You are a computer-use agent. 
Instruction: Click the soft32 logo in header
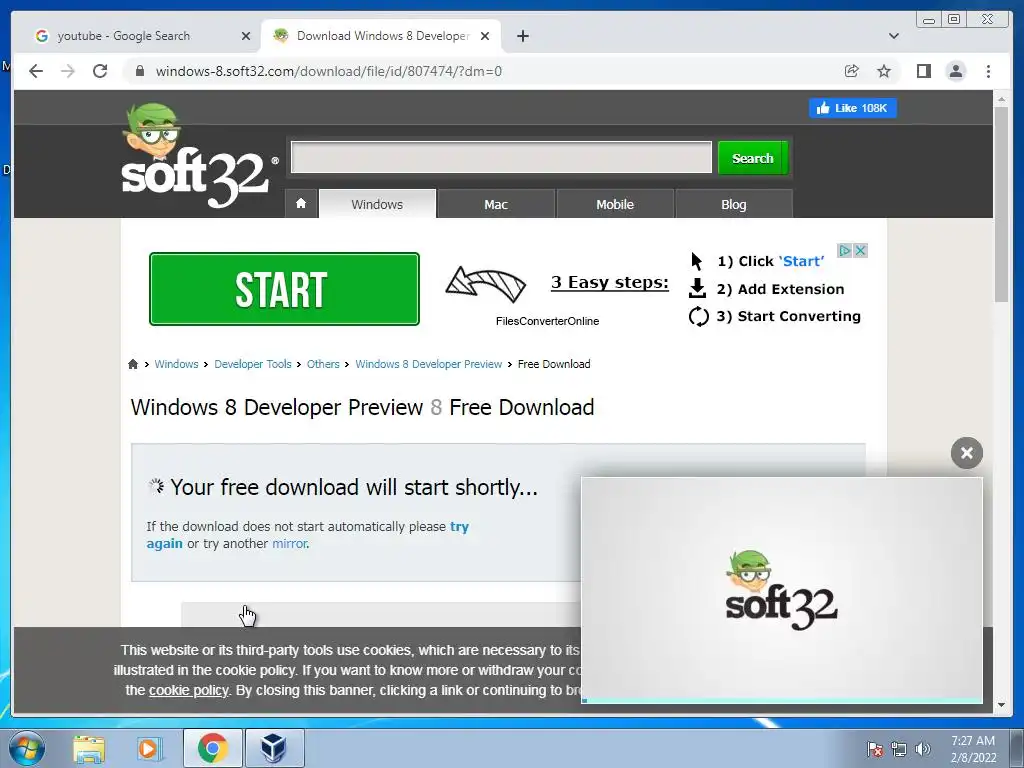click(x=196, y=157)
